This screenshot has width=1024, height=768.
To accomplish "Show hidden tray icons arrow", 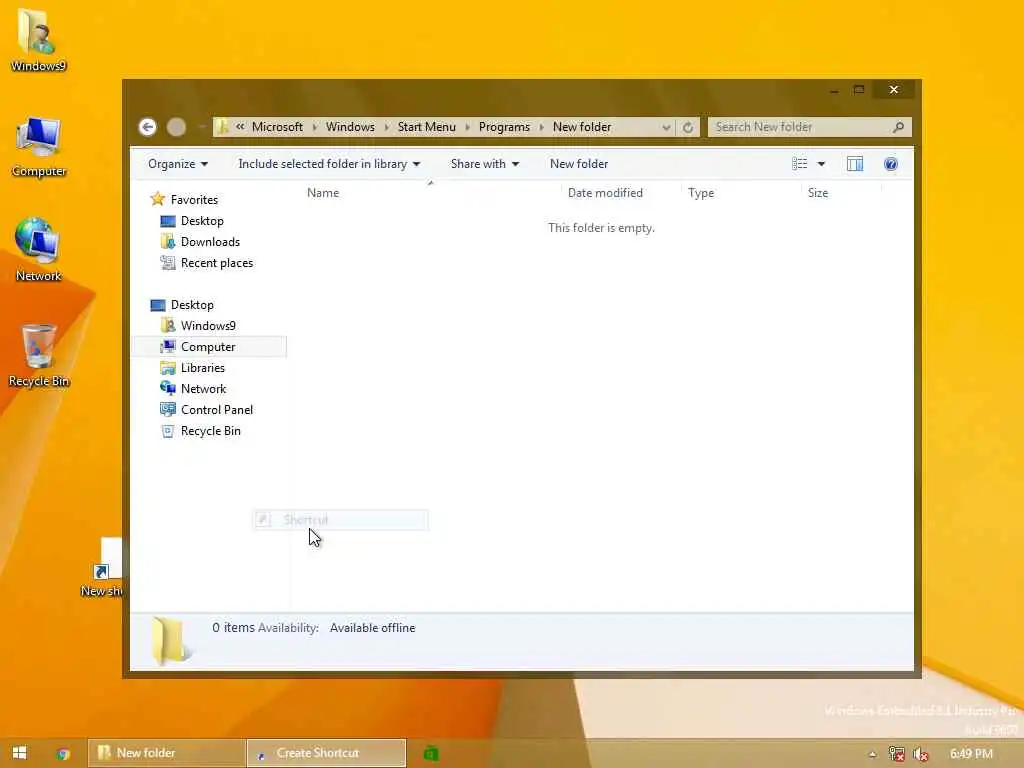I will click(x=872, y=754).
